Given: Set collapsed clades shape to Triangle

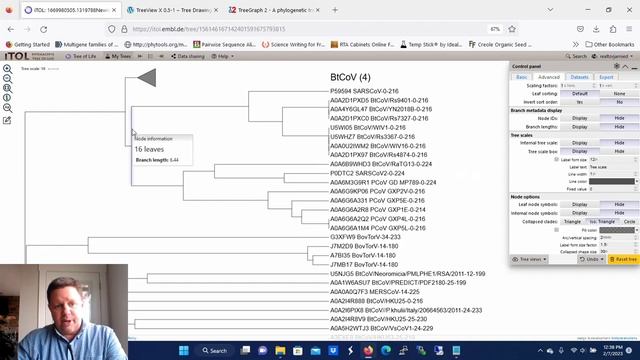Looking at the screenshot, I should coord(572,222).
